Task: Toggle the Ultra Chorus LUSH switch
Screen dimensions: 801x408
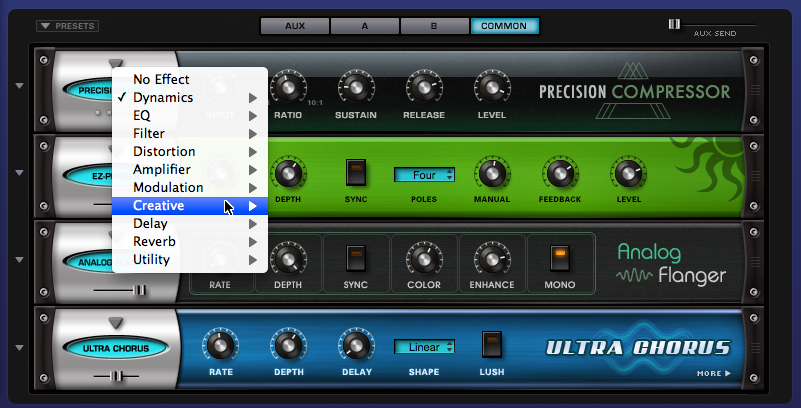Action: (x=491, y=344)
